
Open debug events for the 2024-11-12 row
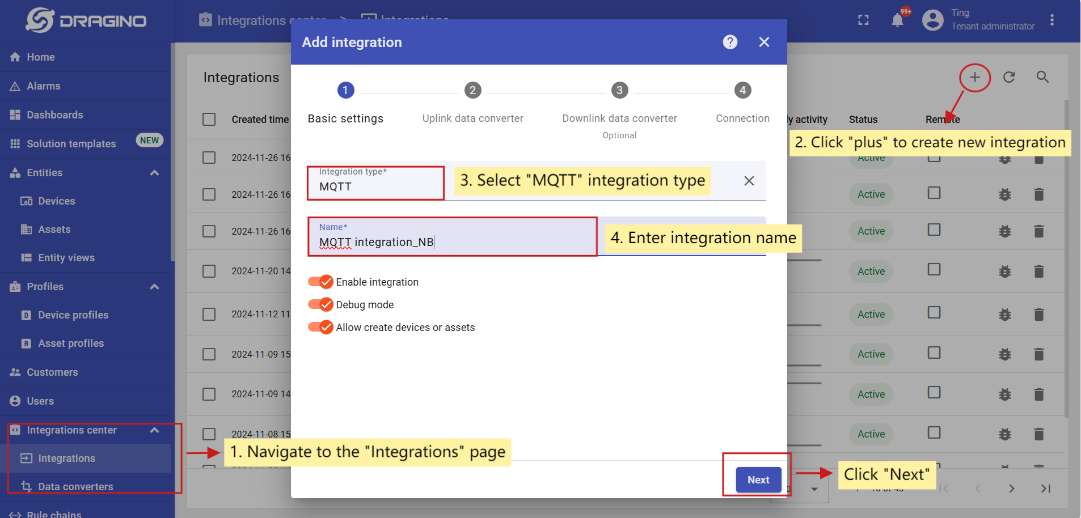coord(1004,315)
